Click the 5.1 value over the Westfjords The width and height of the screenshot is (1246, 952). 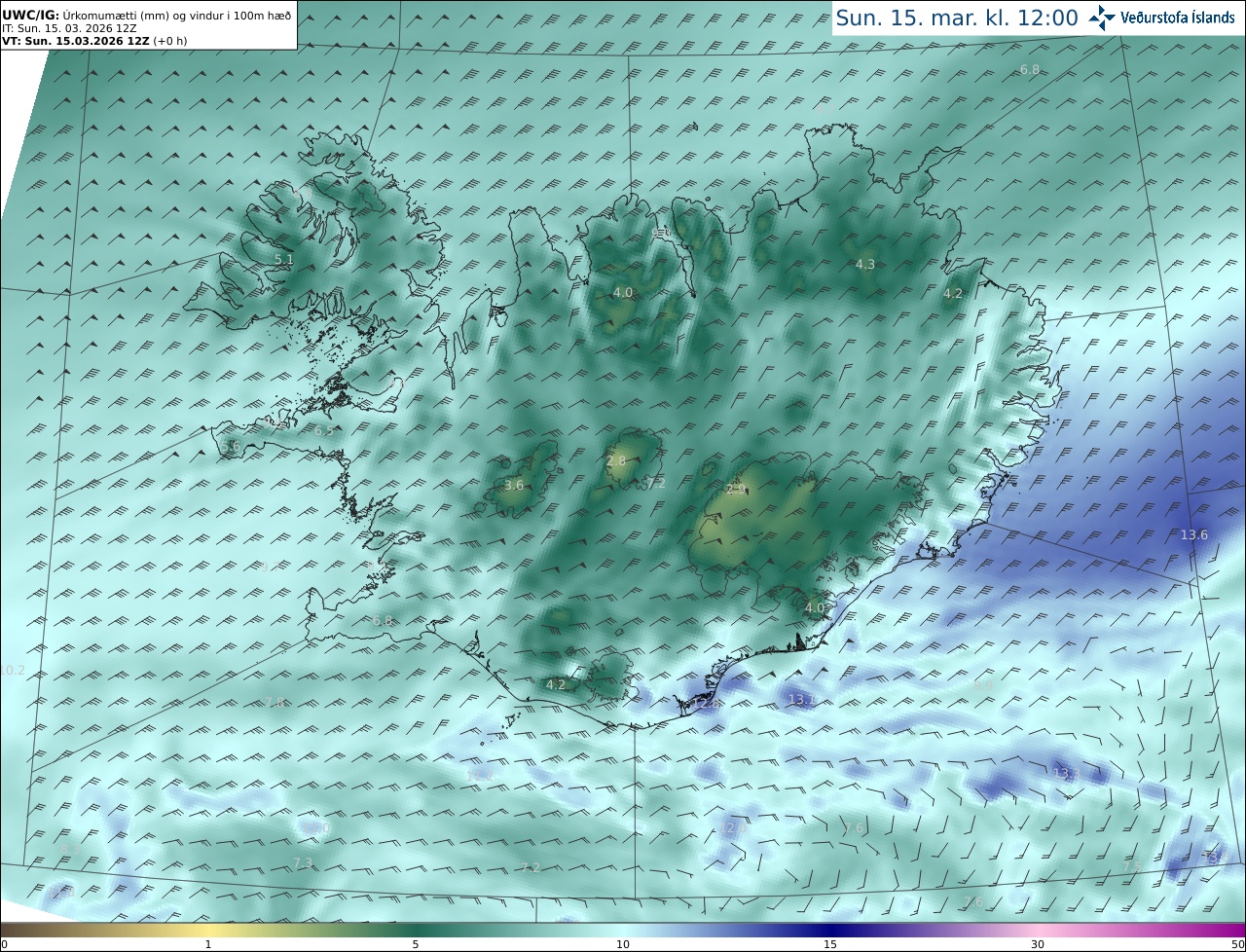(283, 260)
